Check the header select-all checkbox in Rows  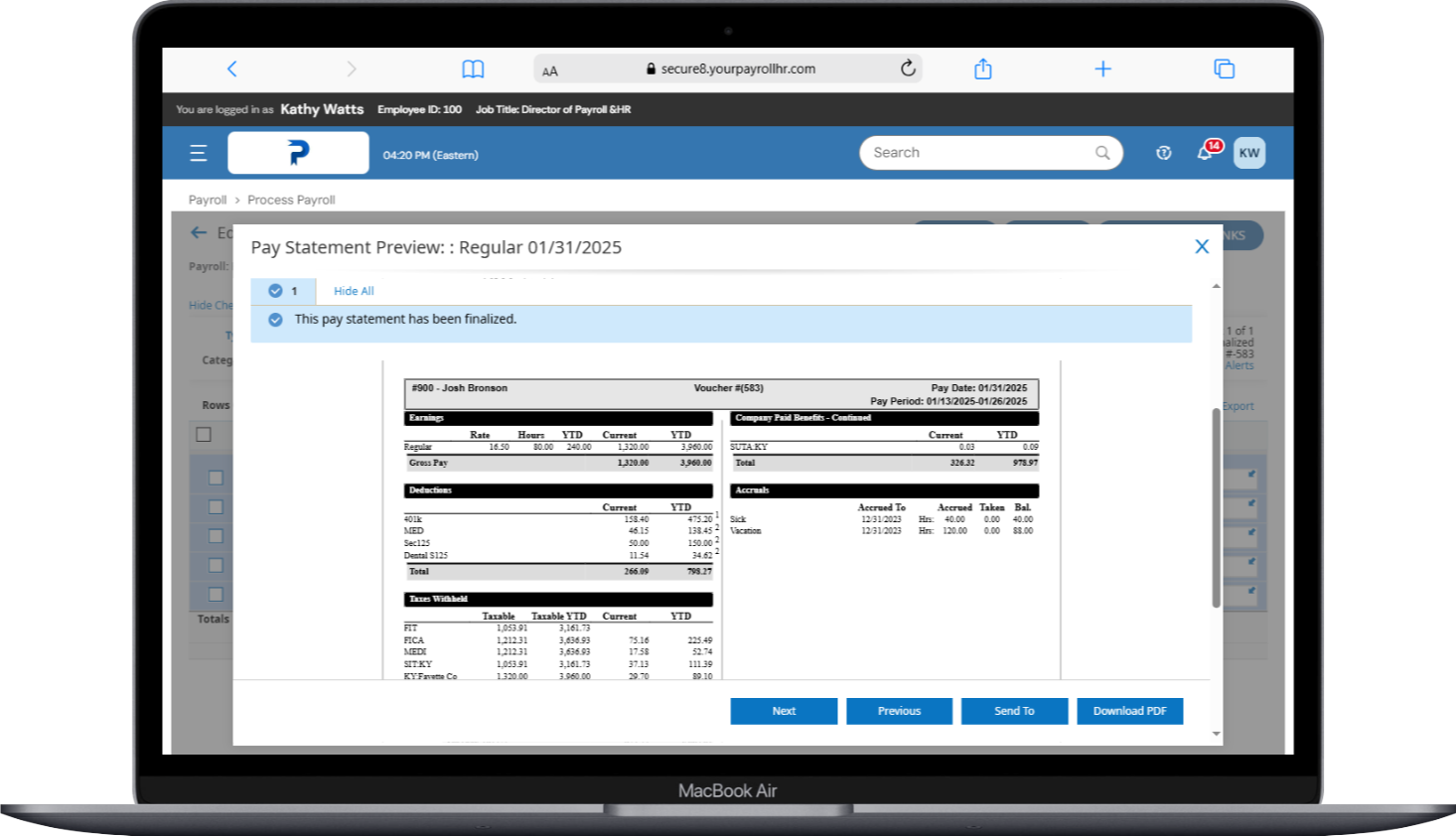[204, 434]
